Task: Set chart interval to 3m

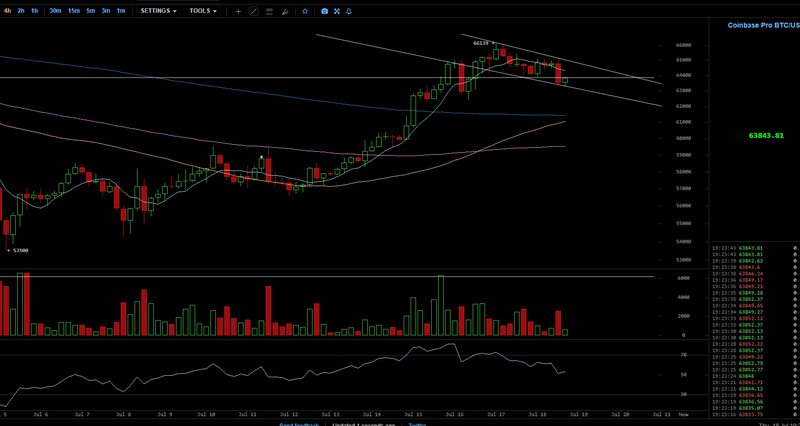Action: (106, 11)
